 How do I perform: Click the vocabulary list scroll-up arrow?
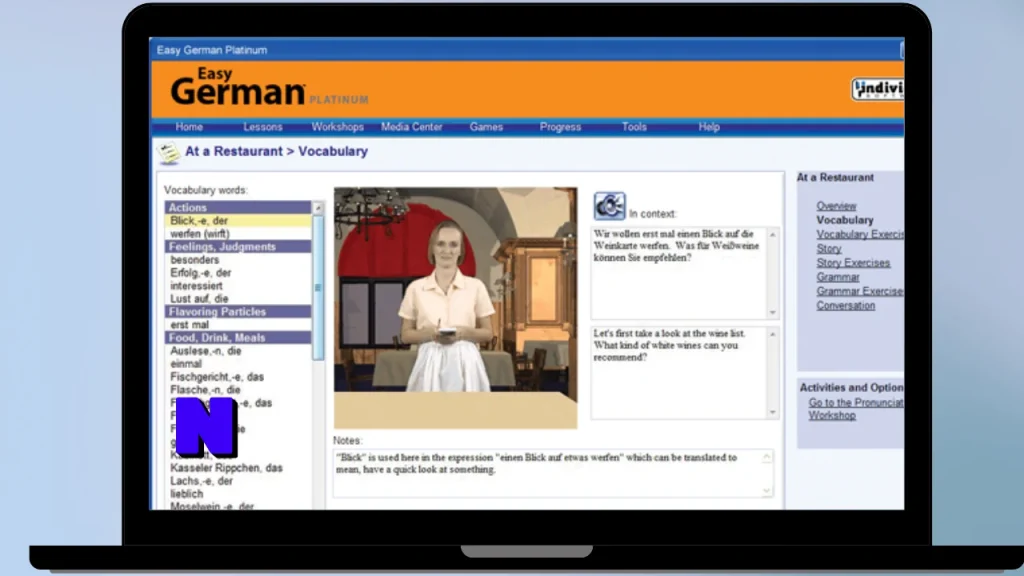click(x=318, y=208)
